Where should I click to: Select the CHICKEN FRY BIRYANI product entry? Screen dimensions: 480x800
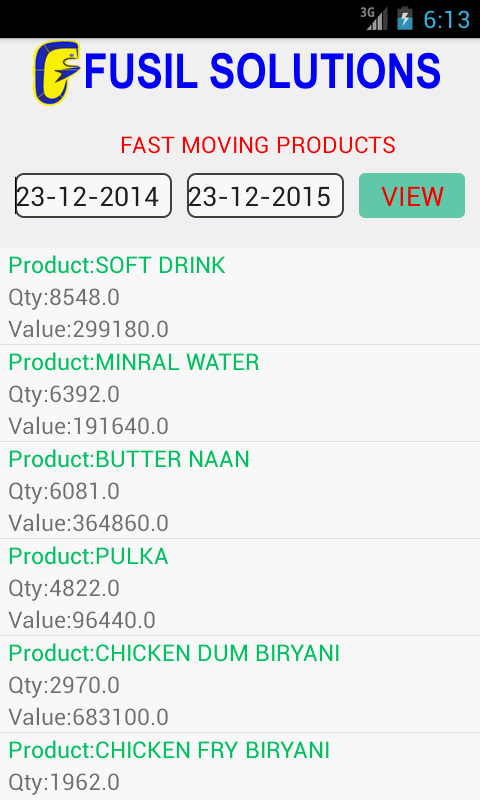point(240,766)
